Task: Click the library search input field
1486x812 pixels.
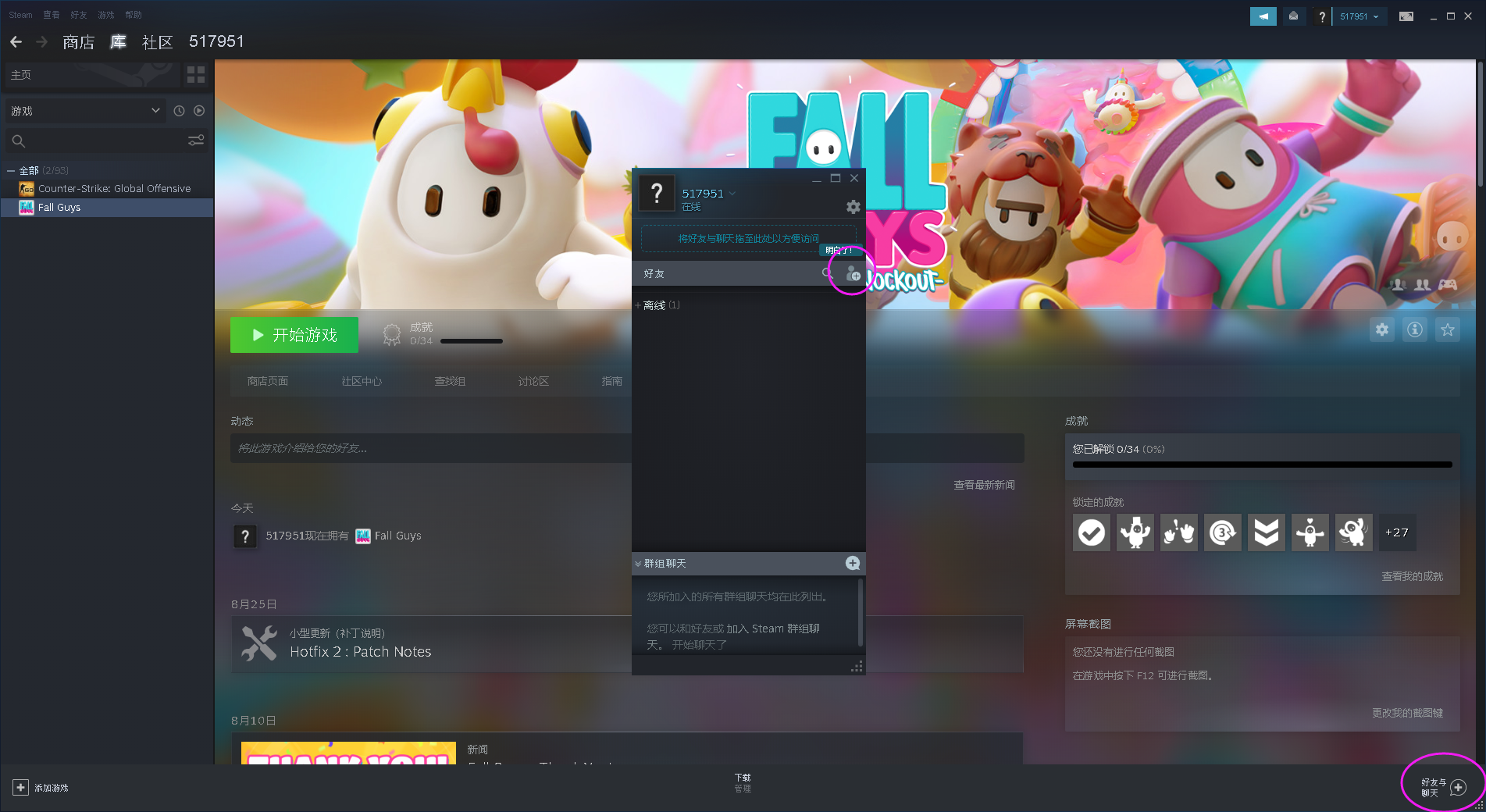Action: 107,141
